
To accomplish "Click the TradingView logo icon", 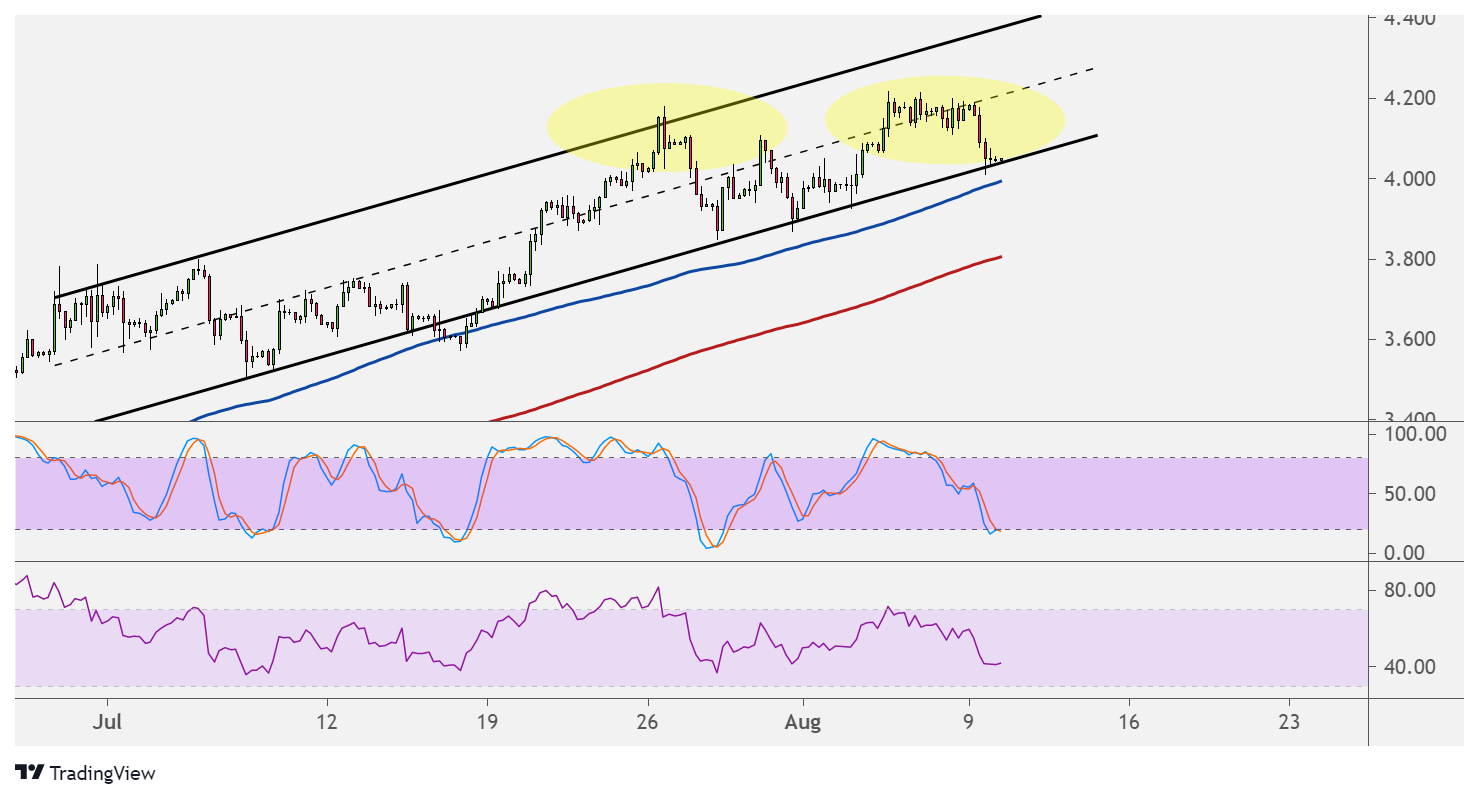I will point(30,773).
